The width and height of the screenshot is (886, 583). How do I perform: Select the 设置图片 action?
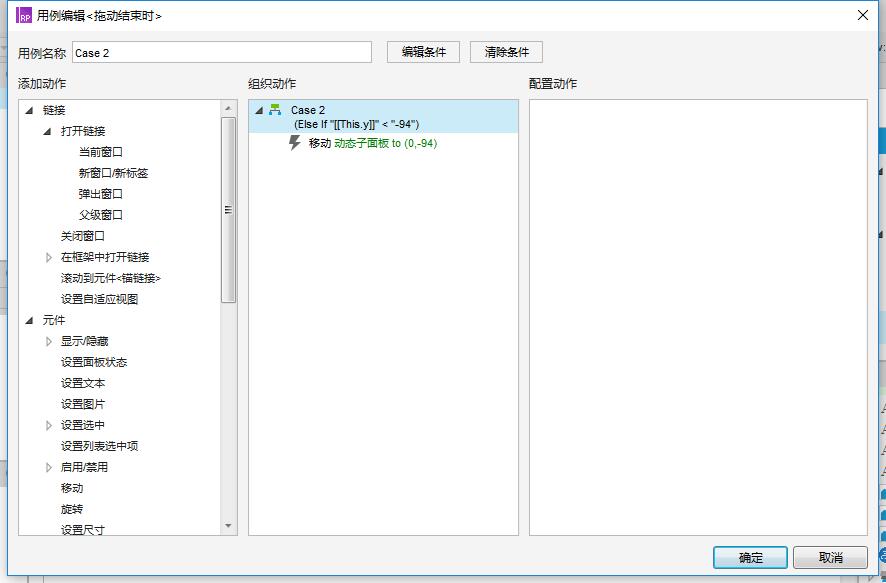[x=83, y=404]
